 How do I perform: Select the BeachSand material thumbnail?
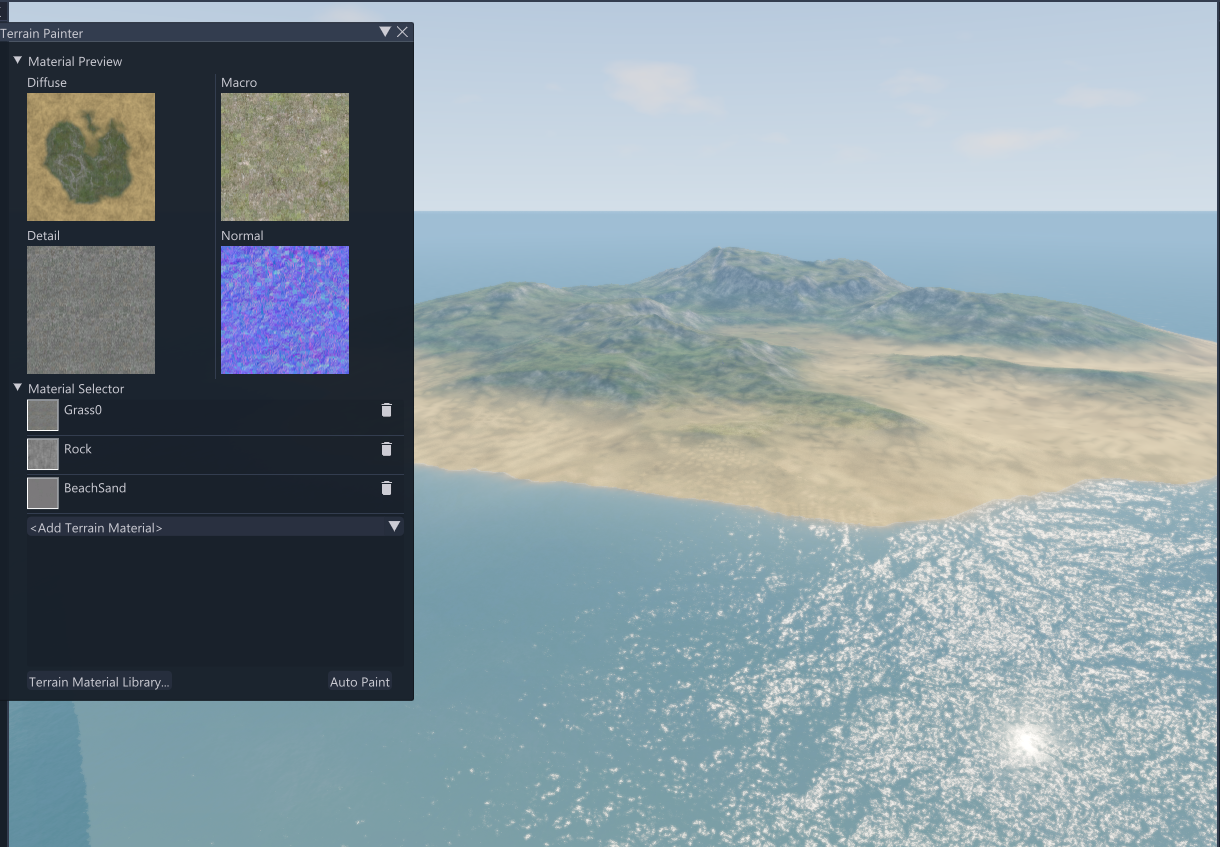43,493
